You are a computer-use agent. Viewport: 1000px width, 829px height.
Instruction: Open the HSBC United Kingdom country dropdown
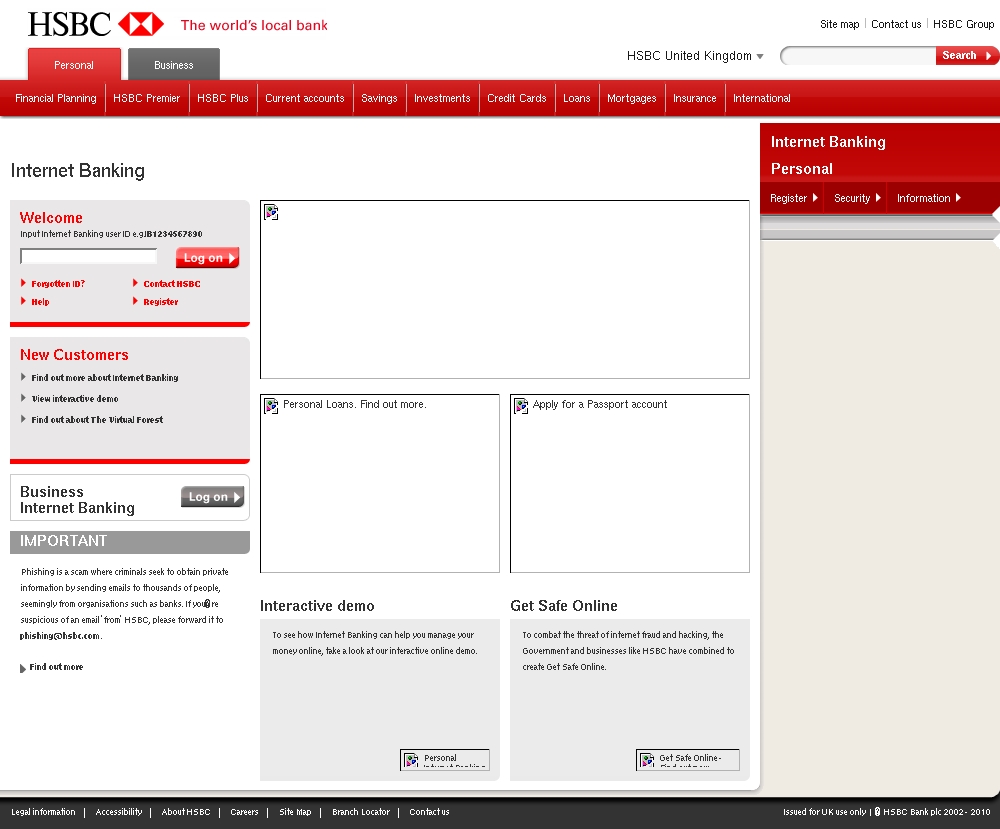[x=695, y=56]
